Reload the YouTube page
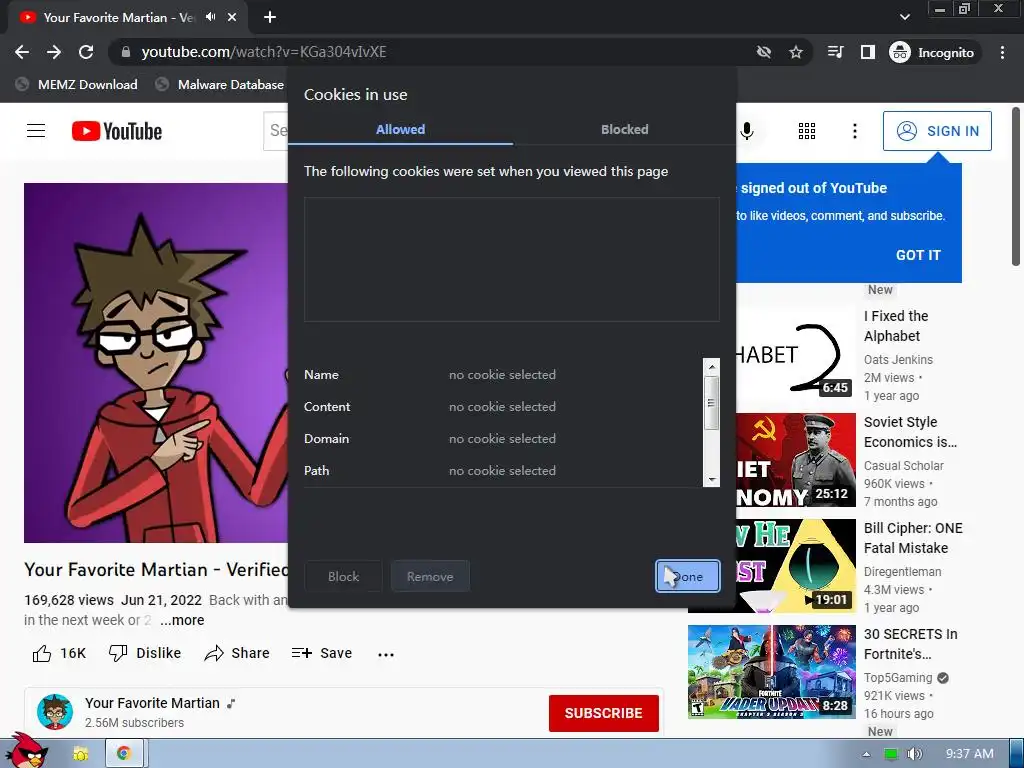This screenshot has width=1024, height=768. point(86,52)
